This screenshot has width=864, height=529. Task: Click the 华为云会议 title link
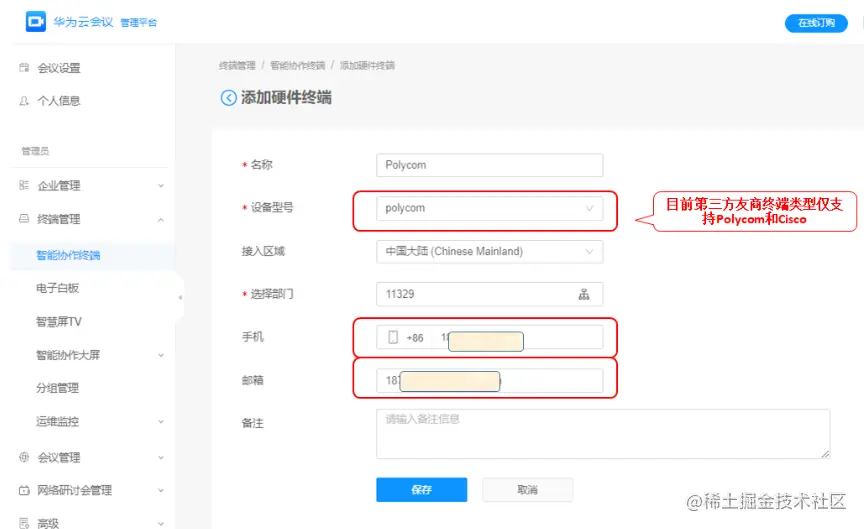[83, 22]
